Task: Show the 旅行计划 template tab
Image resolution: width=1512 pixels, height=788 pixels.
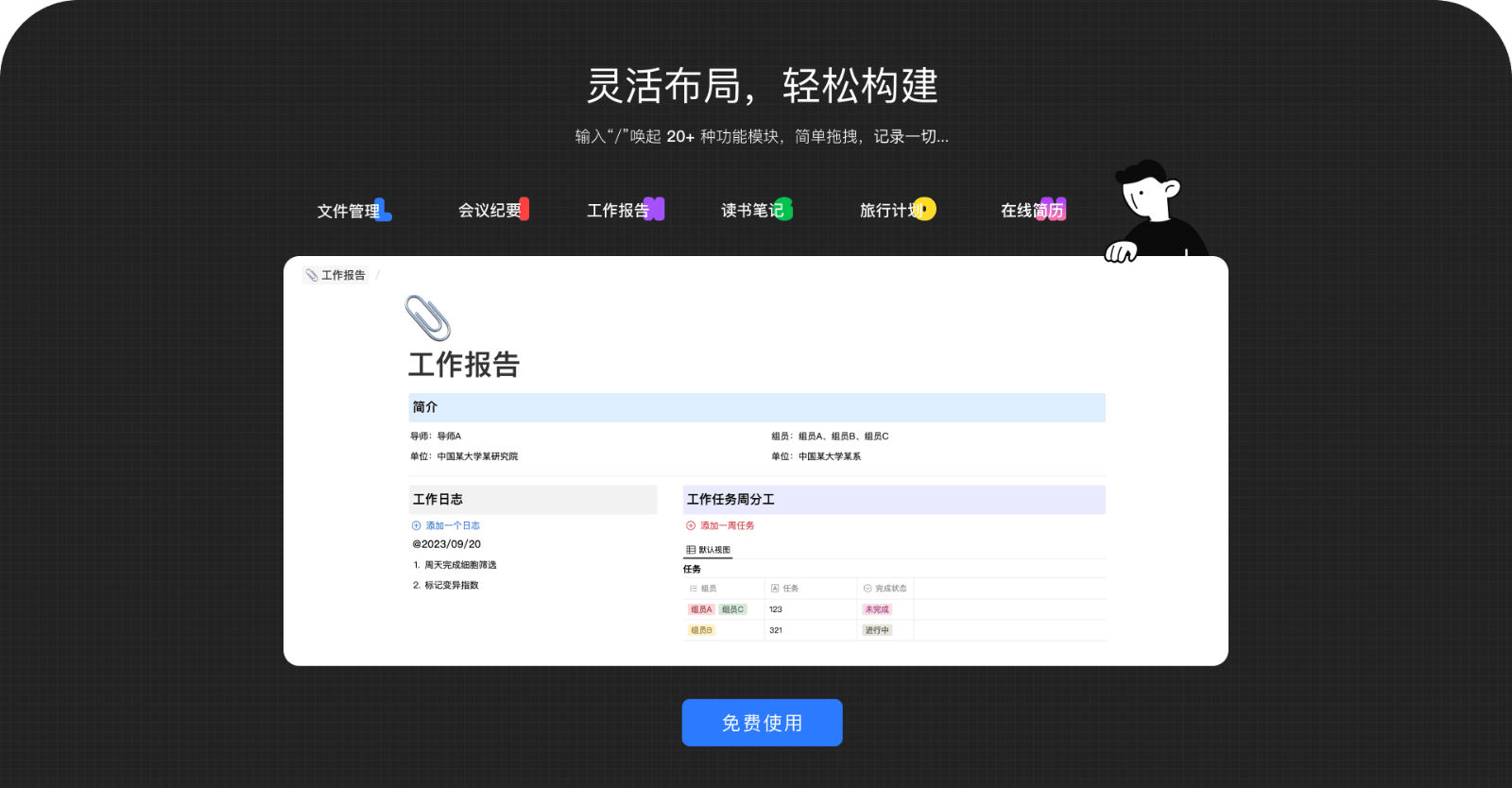Action: pos(896,211)
